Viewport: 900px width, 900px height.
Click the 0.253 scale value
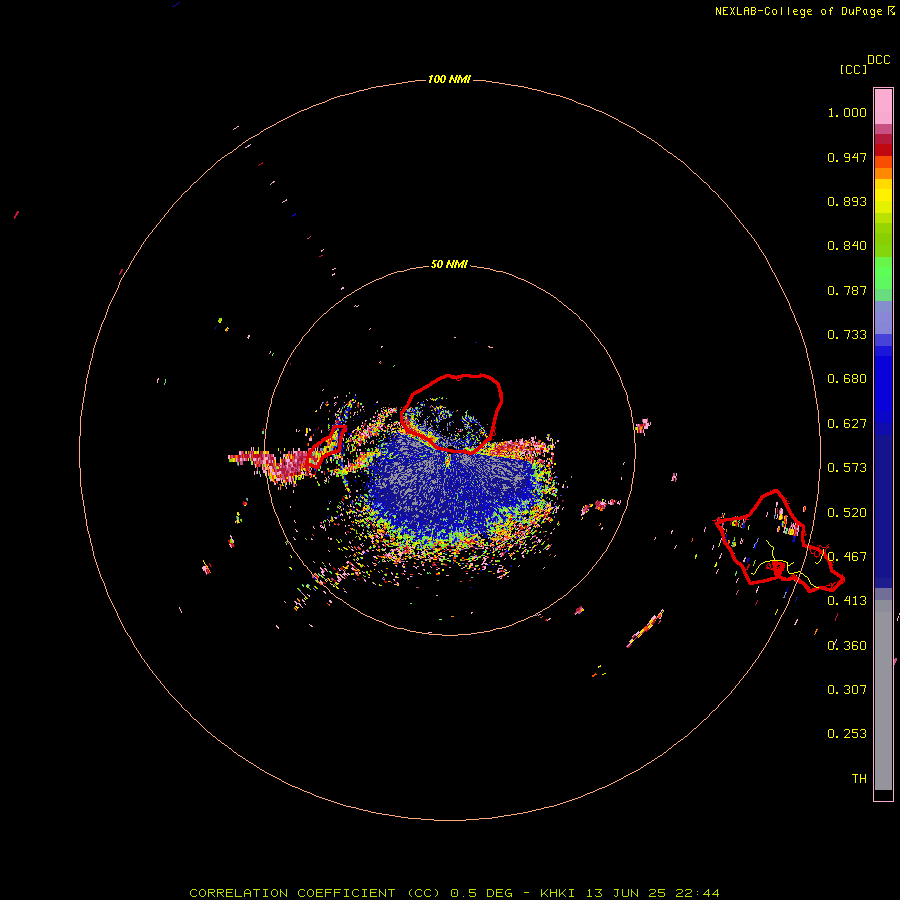point(847,734)
